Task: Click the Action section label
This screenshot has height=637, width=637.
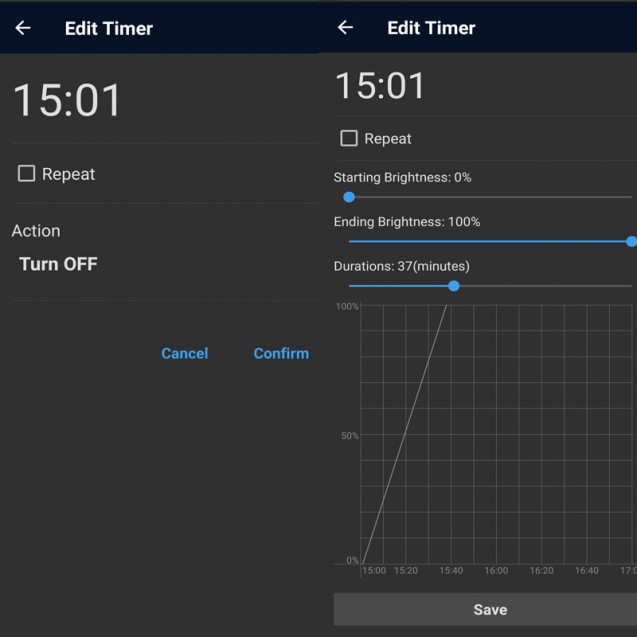Action: (36, 231)
